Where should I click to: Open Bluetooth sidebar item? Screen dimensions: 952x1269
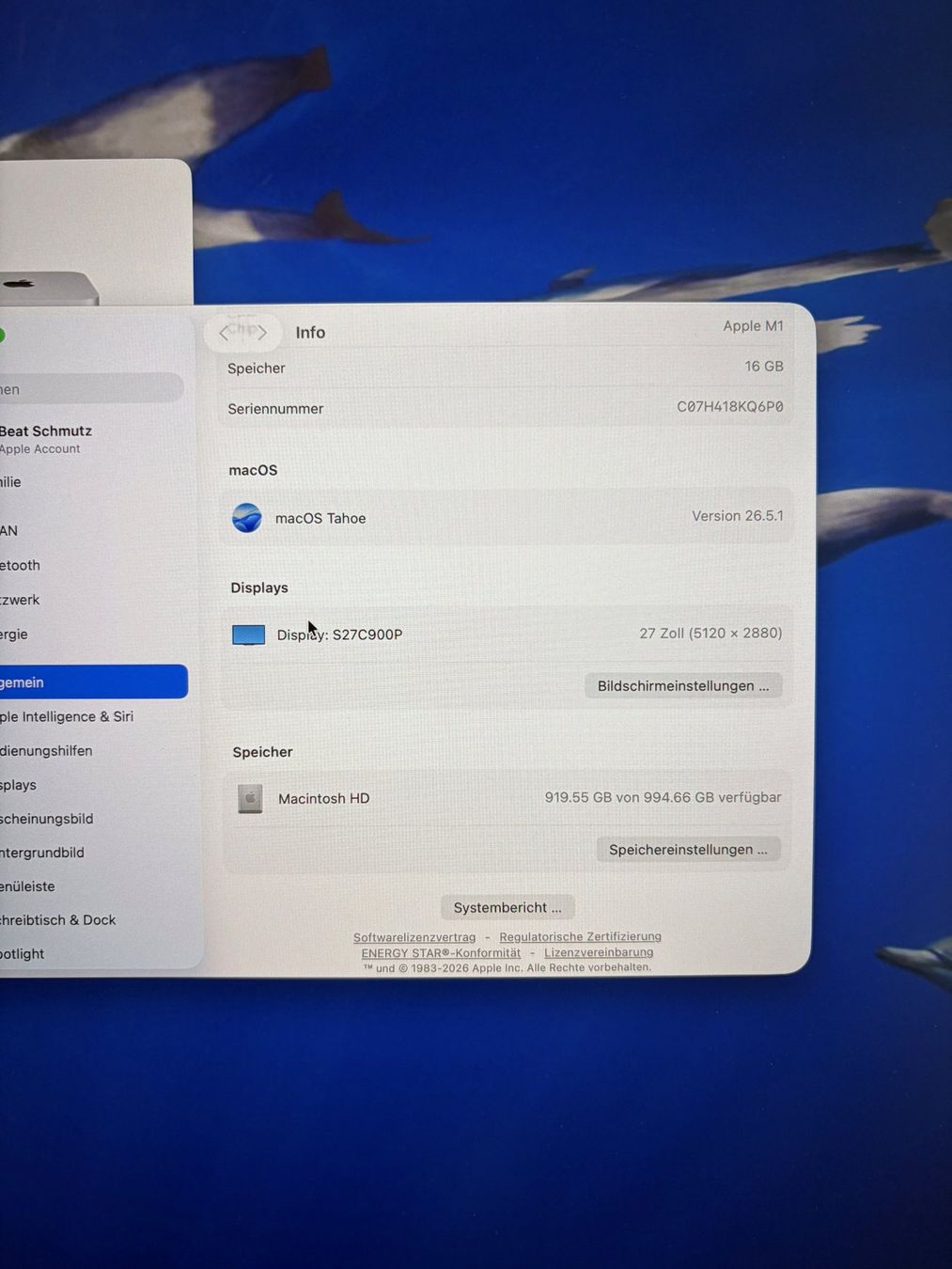pos(21,565)
